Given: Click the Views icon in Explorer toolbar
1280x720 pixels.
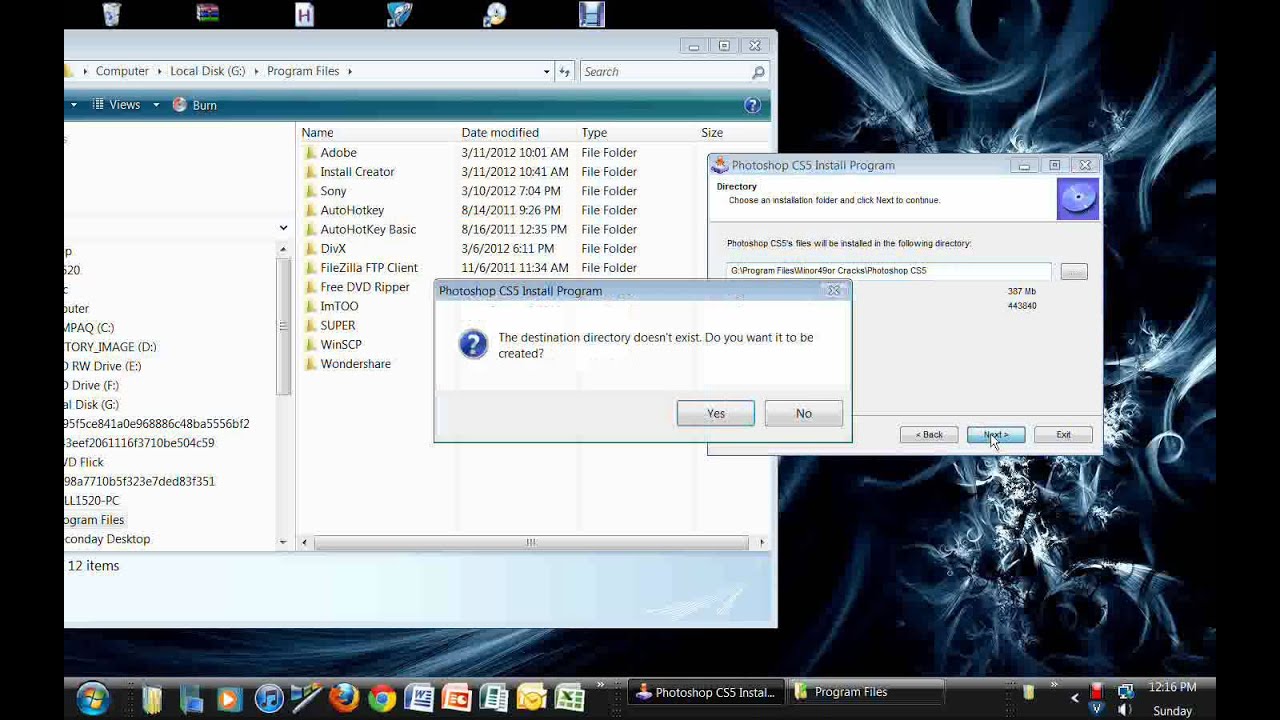Looking at the screenshot, I should (98, 105).
